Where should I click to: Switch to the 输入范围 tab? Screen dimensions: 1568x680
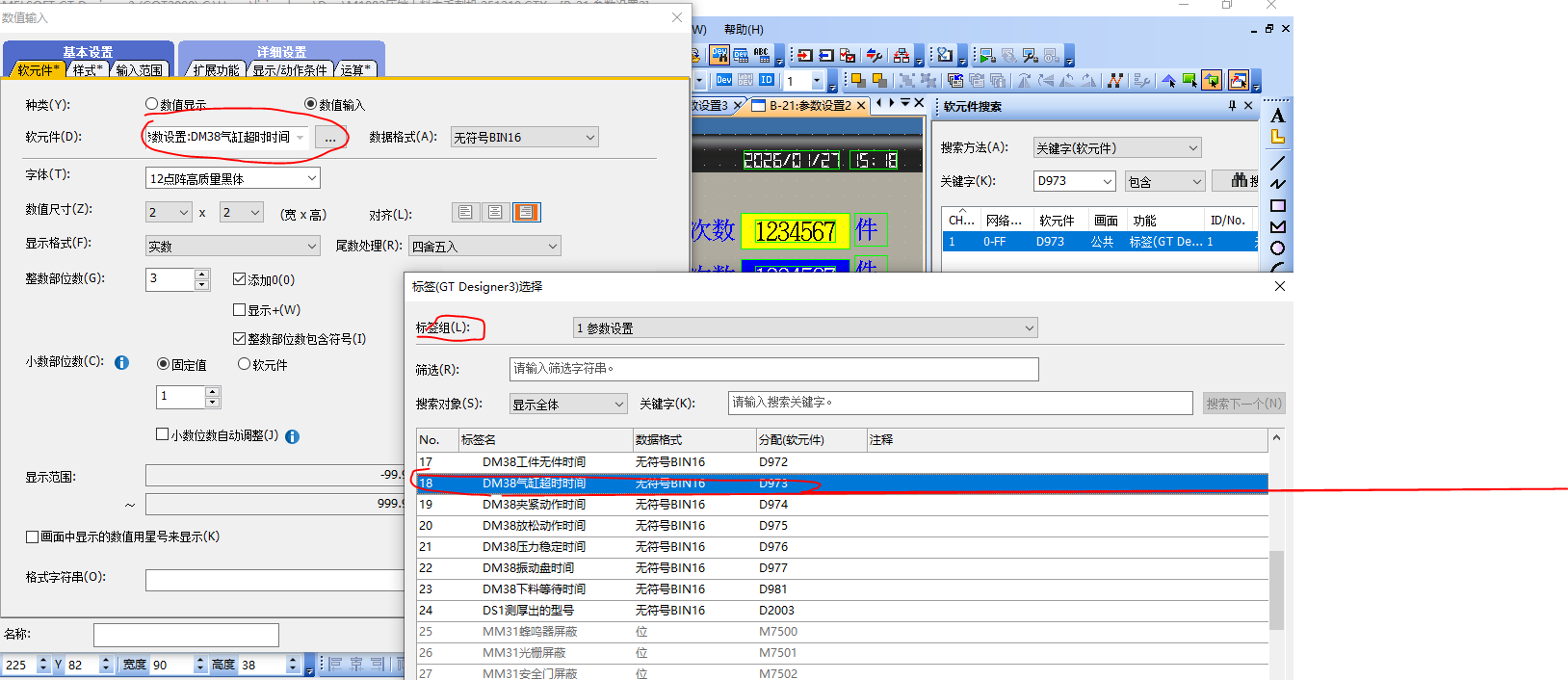139,70
